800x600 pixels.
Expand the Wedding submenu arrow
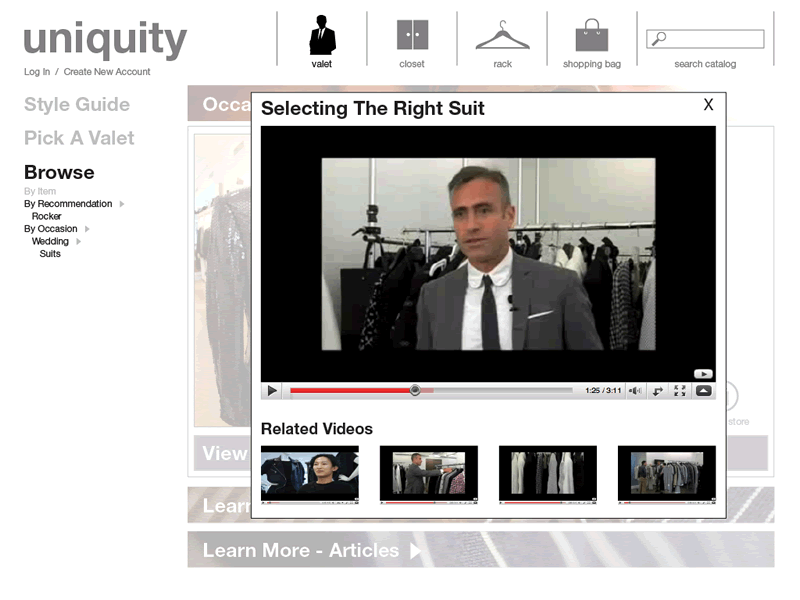[79, 241]
